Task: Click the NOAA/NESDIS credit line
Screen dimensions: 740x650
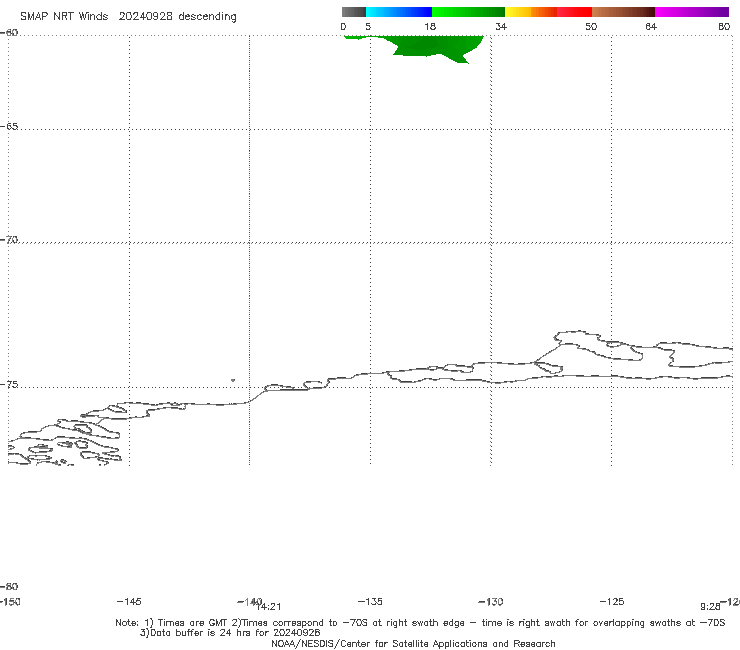Action: coord(413,644)
